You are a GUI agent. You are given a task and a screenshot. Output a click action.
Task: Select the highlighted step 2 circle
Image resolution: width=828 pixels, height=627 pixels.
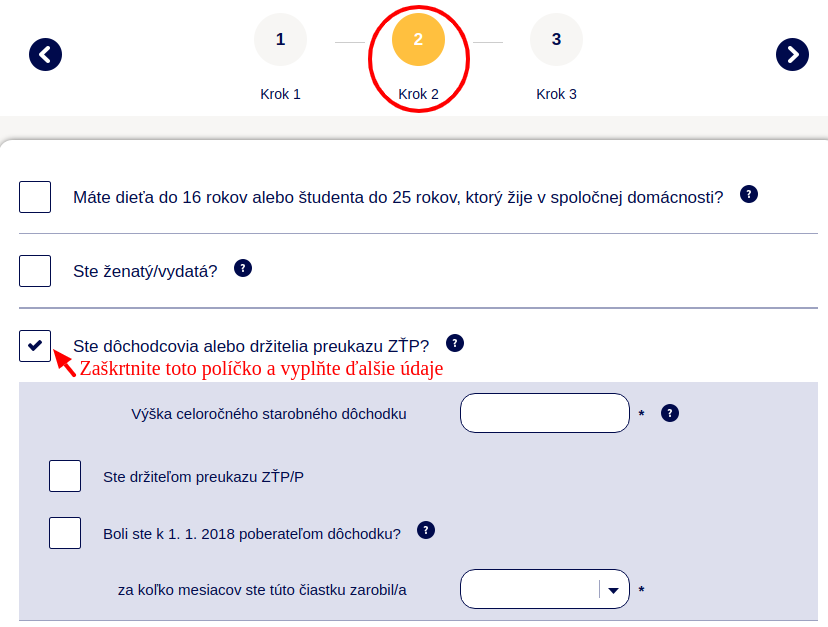coord(418,40)
